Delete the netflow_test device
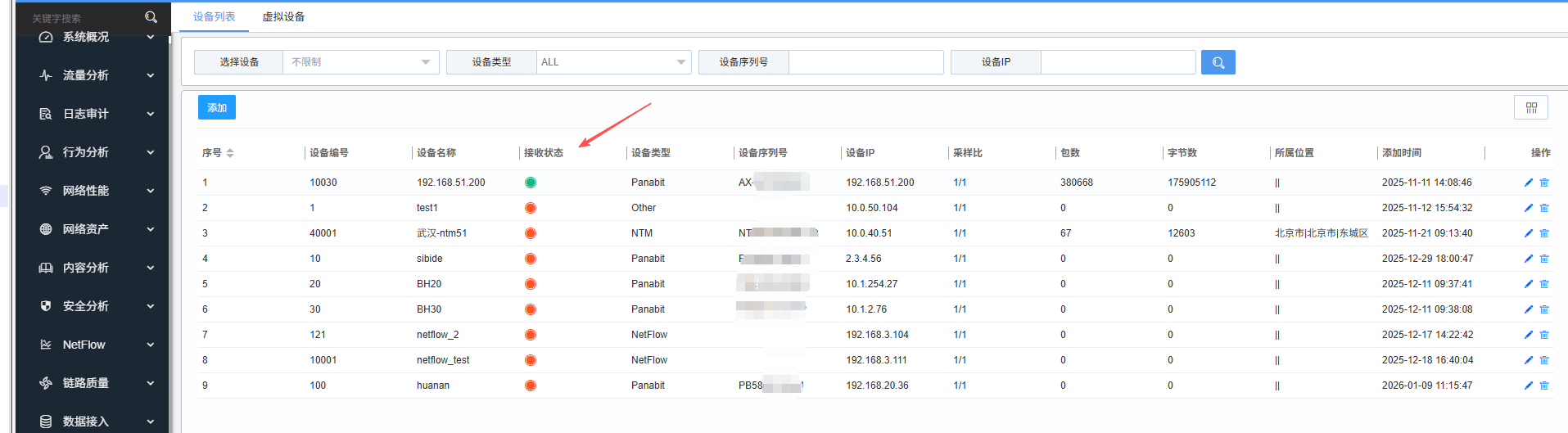Viewport: 1568px width, 433px height. pos(1544,360)
